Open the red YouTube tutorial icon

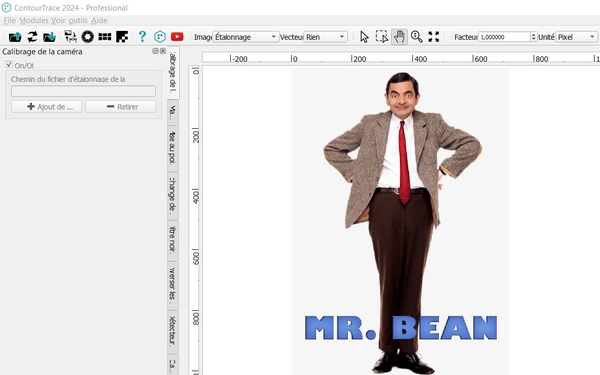coord(177,37)
